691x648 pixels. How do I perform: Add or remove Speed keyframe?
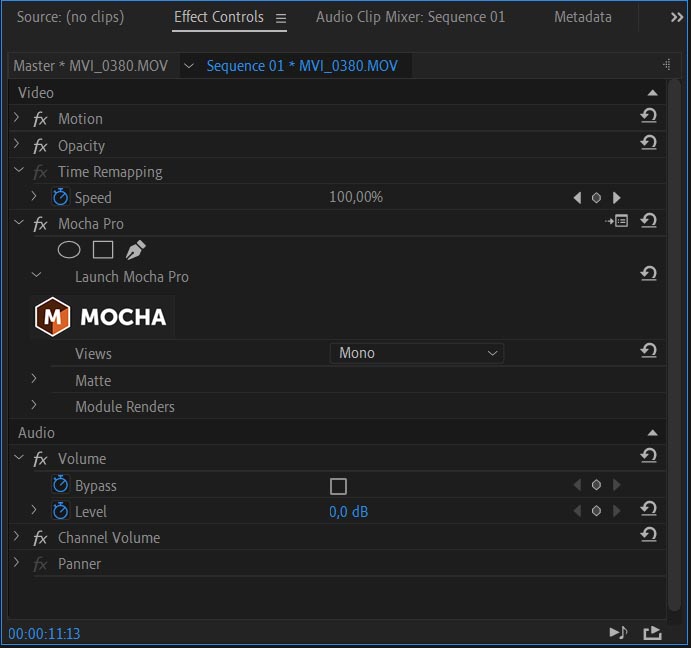point(596,198)
